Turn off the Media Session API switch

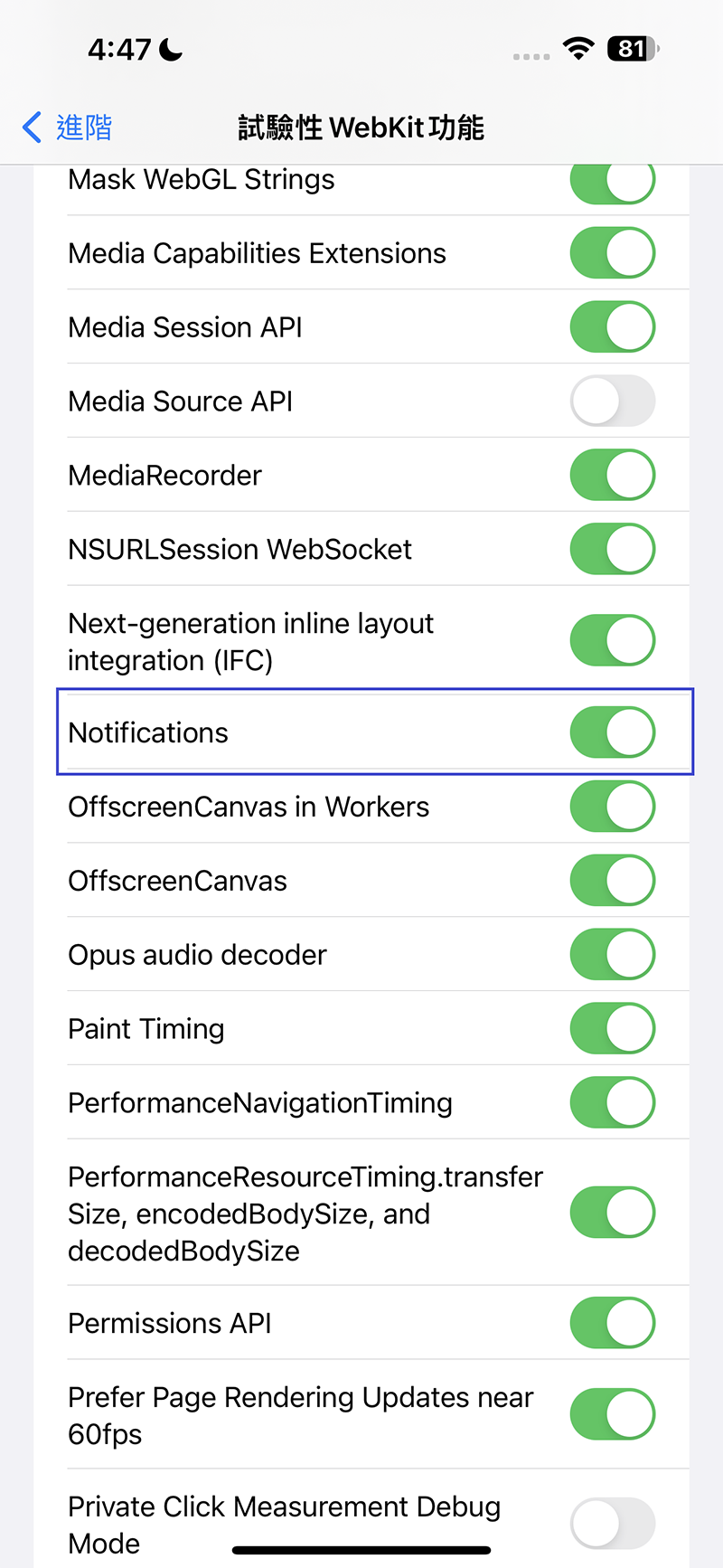click(x=612, y=326)
